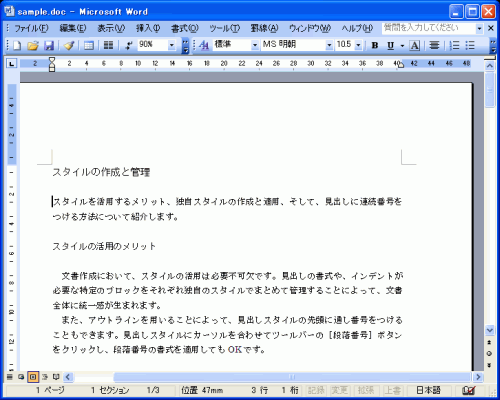Viewport: 500px width, 400px height.
Task: Click horizontal scrollbar right arrow
Action: pyautogui.click(x=478, y=377)
